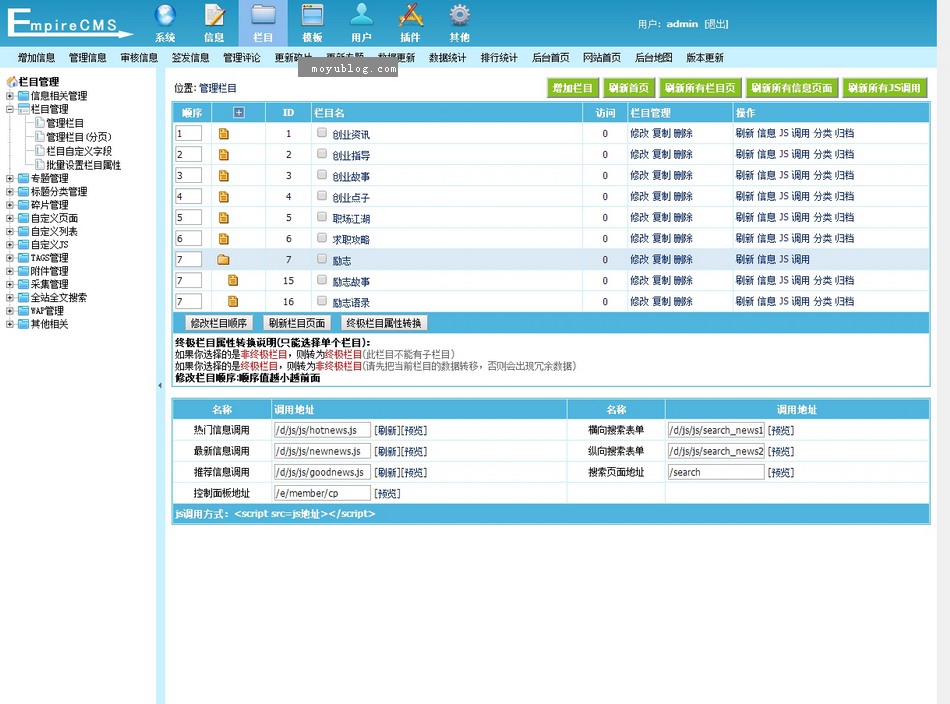Tick the checkbox for 职场江湖
Screen dimensions: 950x704
322,217
